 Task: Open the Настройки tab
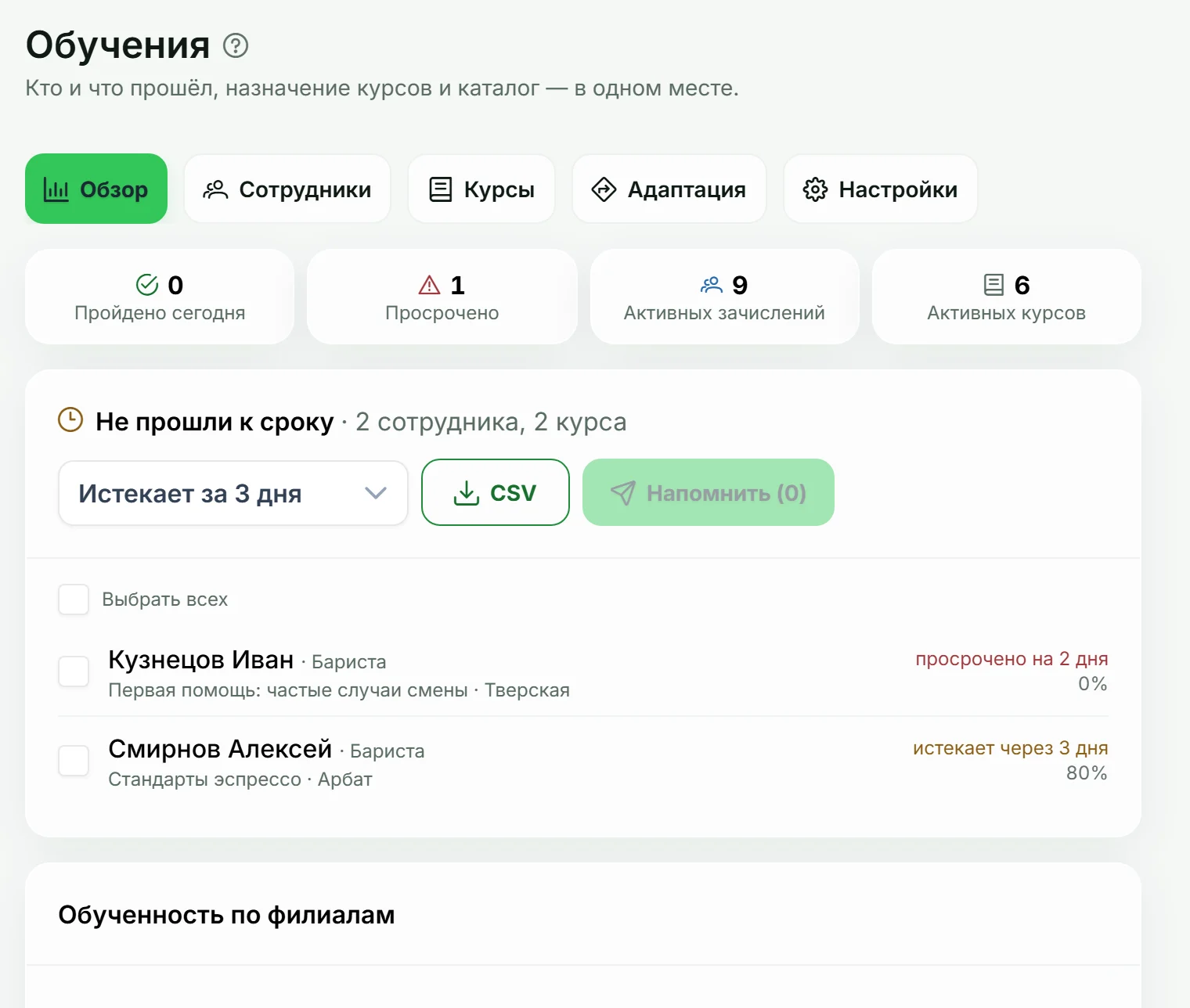click(x=881, y=189)
